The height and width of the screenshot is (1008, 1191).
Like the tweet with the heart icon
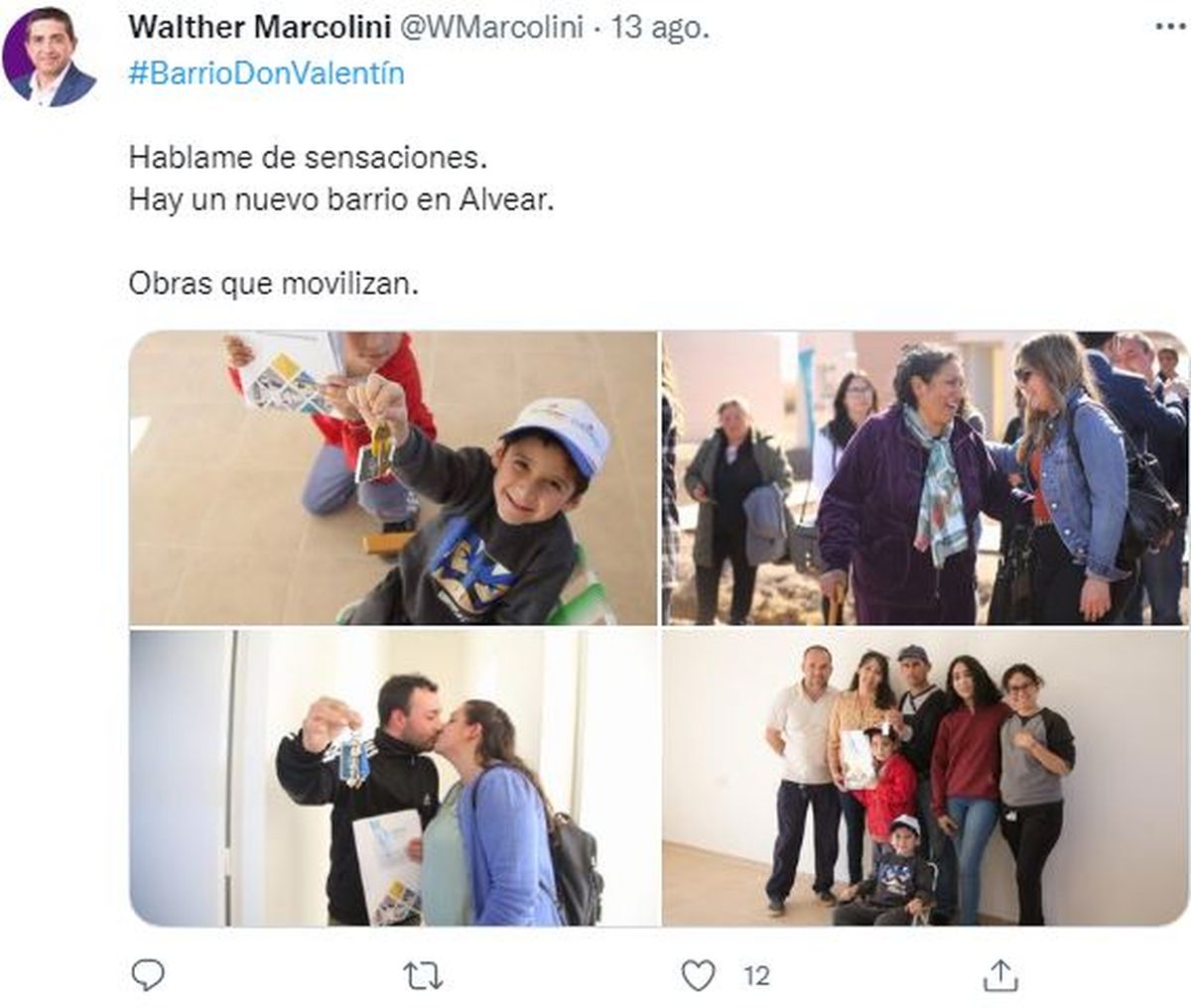pos(700,976)
